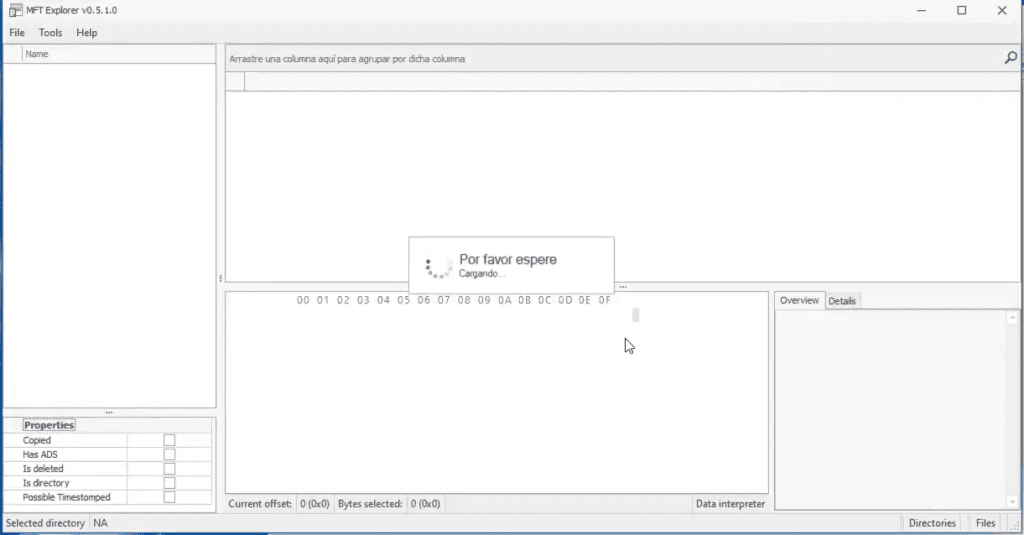Click the horizontal splitter dots above Properties
Viewport: 1024px width, 535px height.
point(109,413)
